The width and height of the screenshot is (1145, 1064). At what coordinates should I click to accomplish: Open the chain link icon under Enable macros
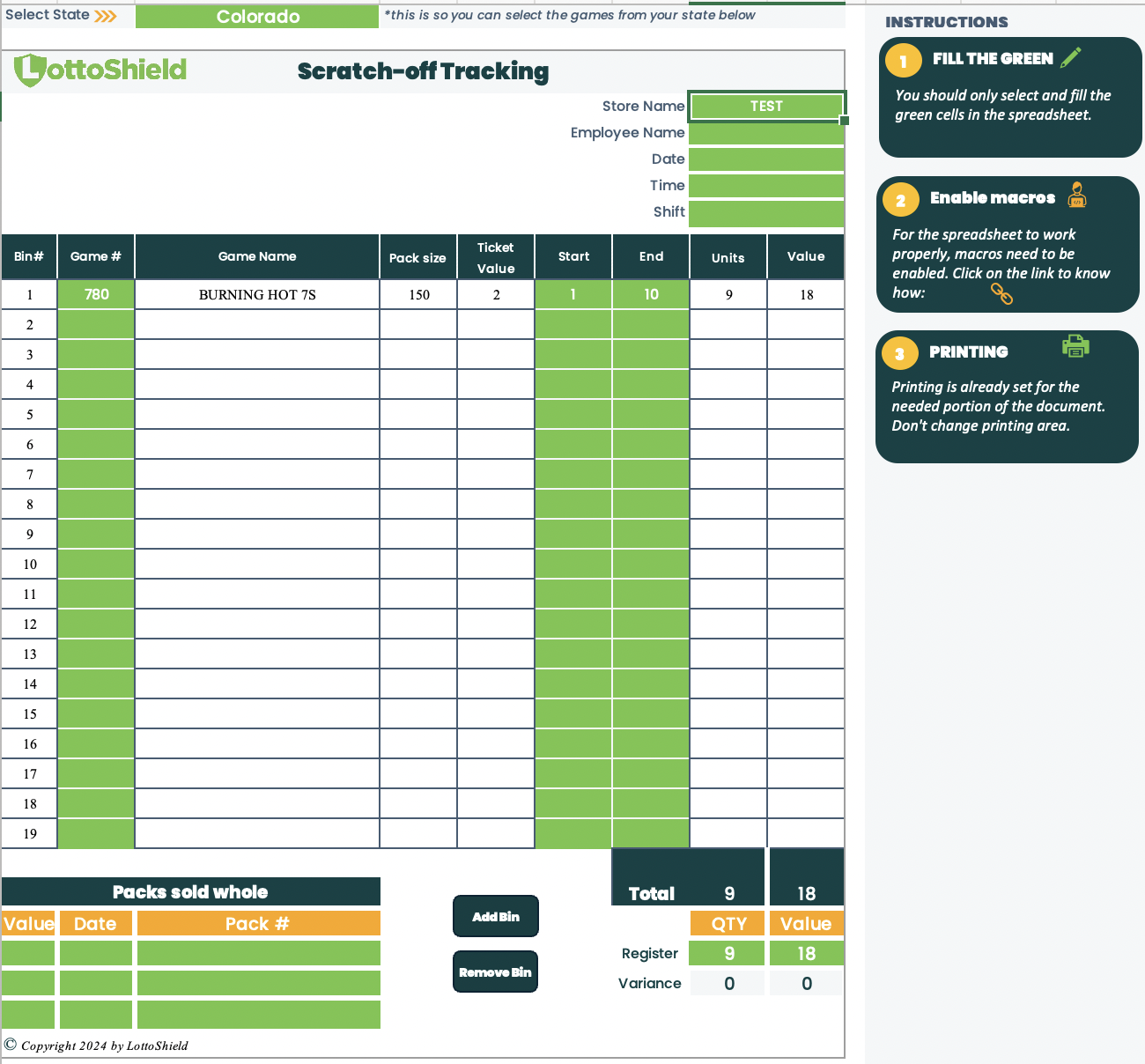1001,293
